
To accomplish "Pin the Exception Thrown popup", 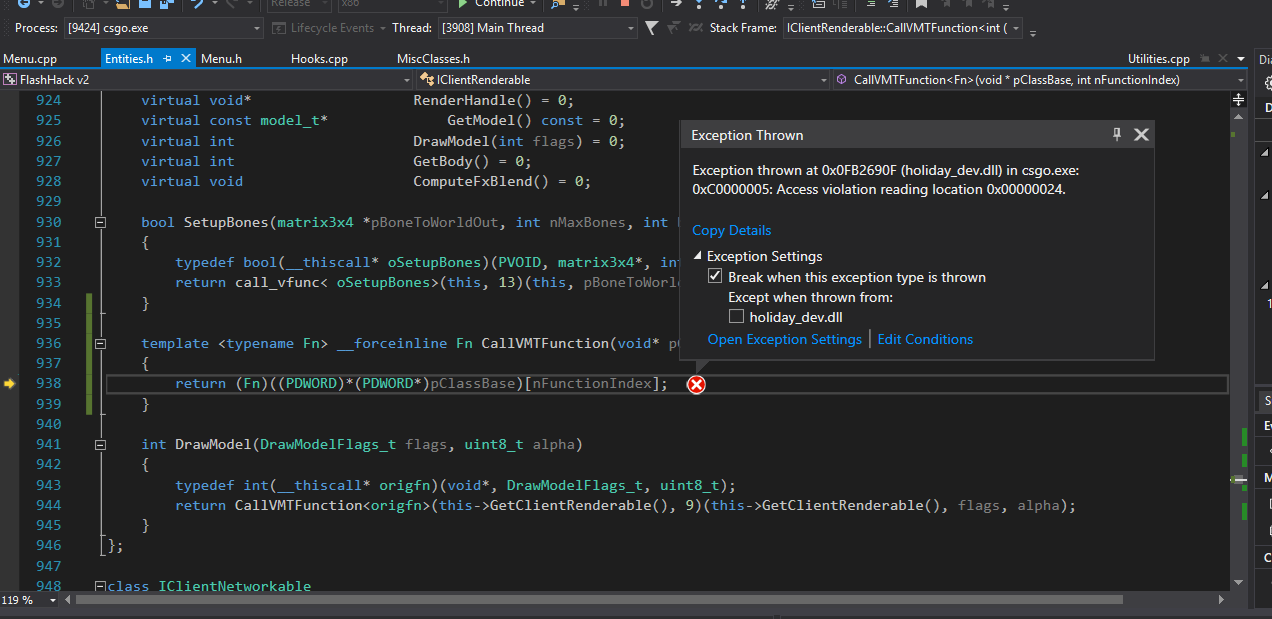I will 1117,135.
